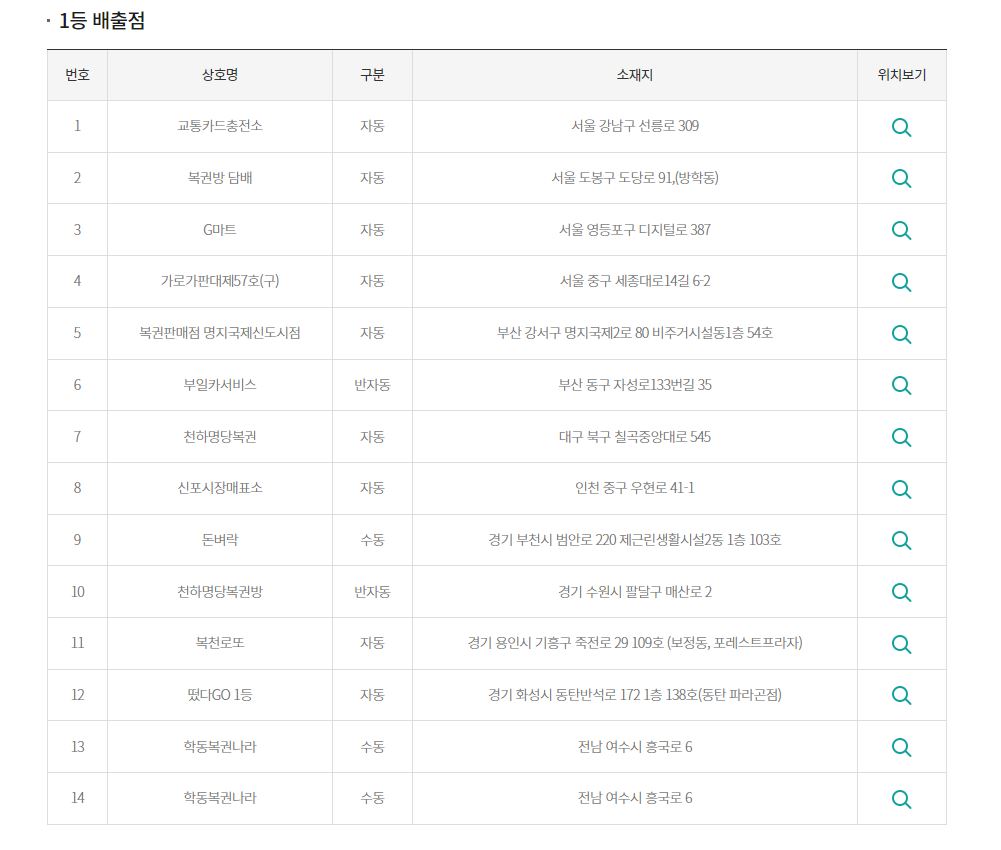Image resolution: width=1001 pixels, height=850 pixels.
Task: Click store name 천하명당복권방
Action: click(x=220, y=591)
